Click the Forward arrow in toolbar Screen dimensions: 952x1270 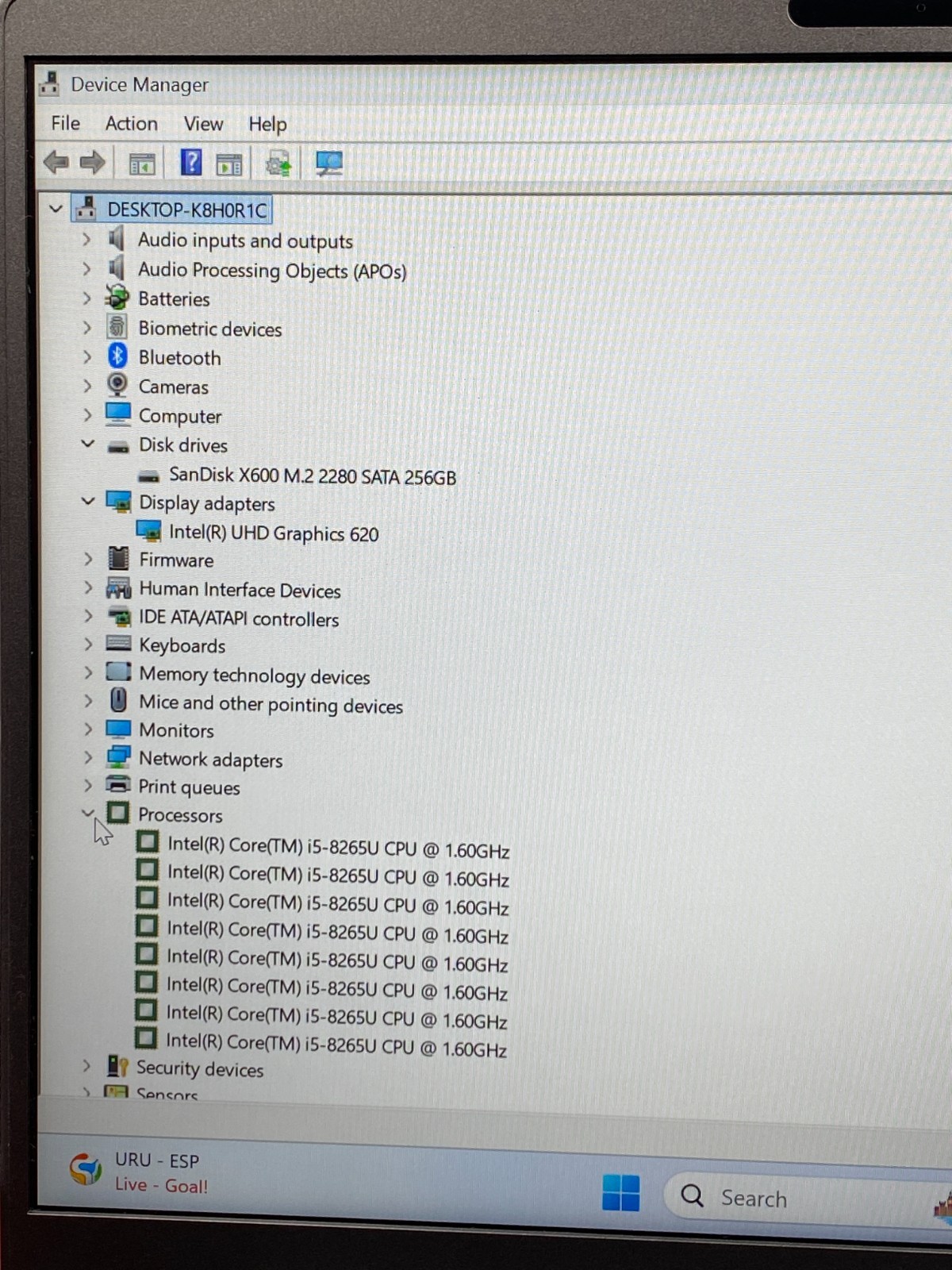point(92,163)
